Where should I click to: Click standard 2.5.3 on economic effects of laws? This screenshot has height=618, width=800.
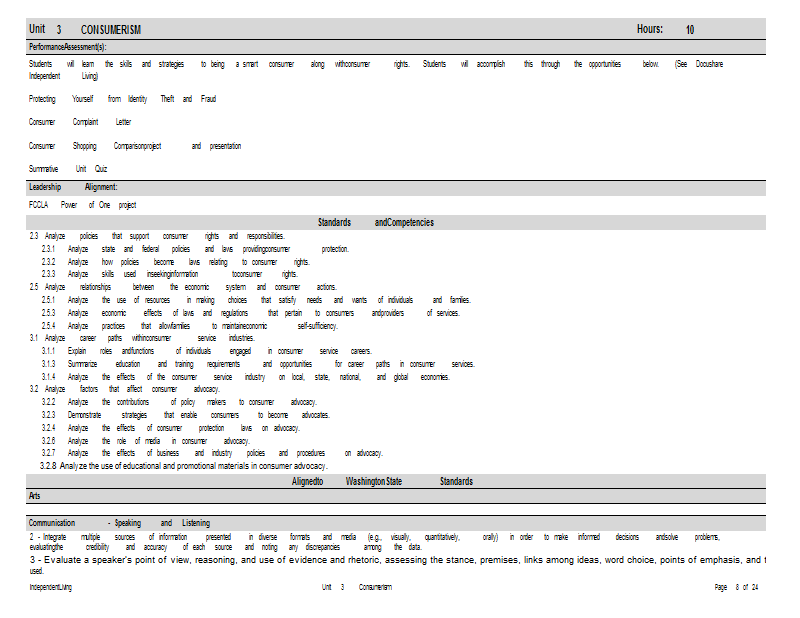click(251, 313)
